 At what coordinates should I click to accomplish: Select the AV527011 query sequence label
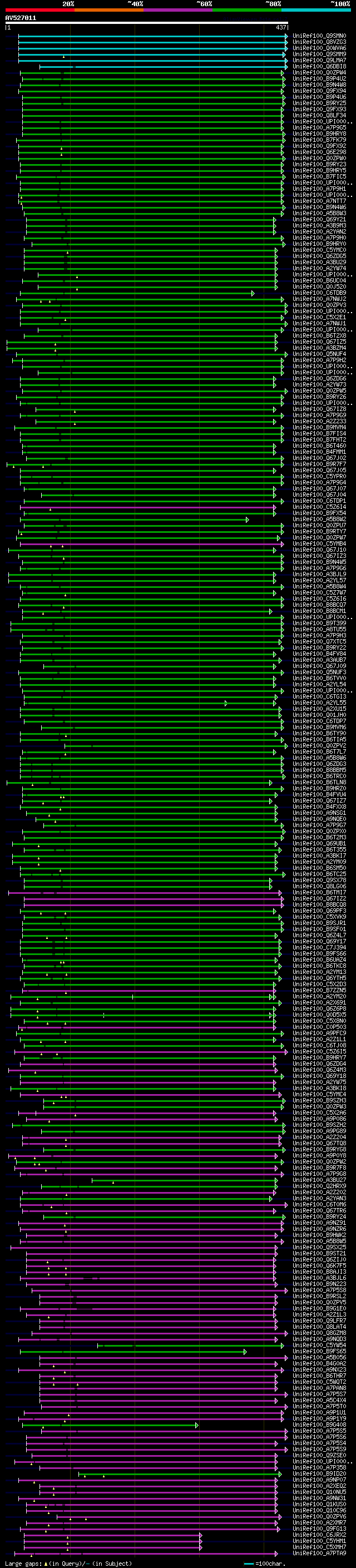point(21,18)
